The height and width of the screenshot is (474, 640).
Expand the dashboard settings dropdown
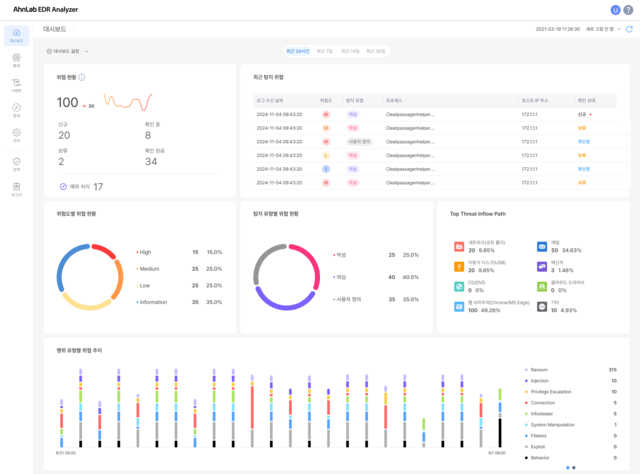67,51
